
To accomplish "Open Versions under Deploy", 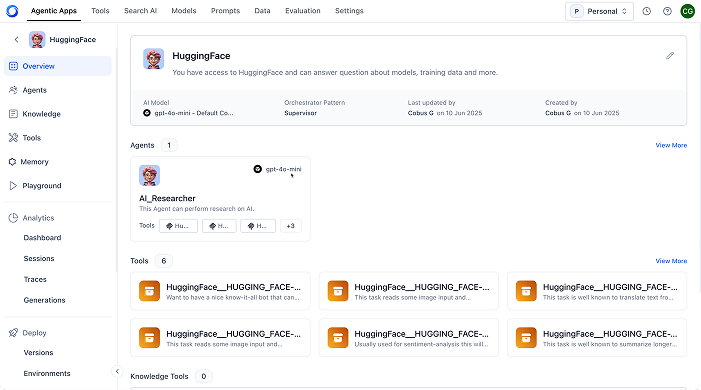I will (38, 352).
